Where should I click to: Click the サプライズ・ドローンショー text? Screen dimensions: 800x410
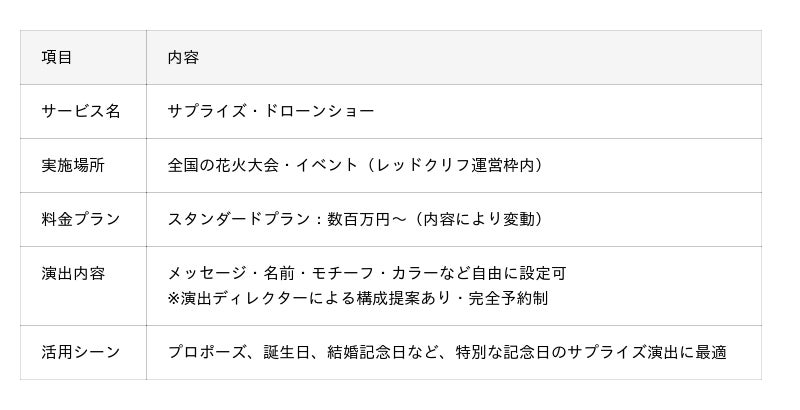click(x=271, y=111)
